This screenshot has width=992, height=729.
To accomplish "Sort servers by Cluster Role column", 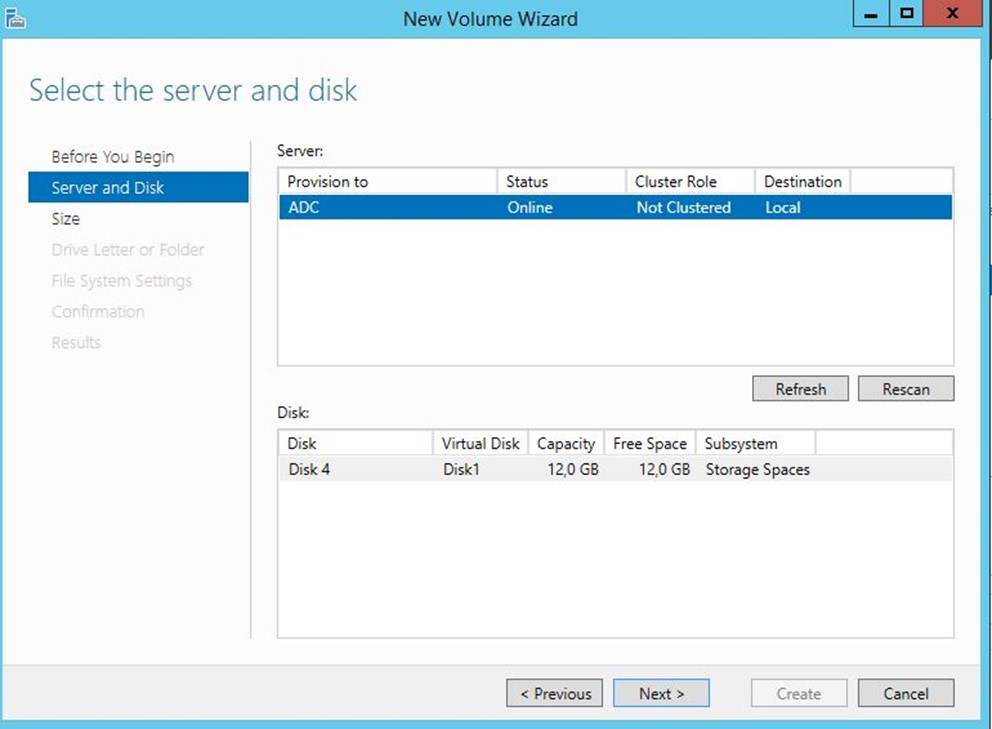I will [x=691, y=182].
